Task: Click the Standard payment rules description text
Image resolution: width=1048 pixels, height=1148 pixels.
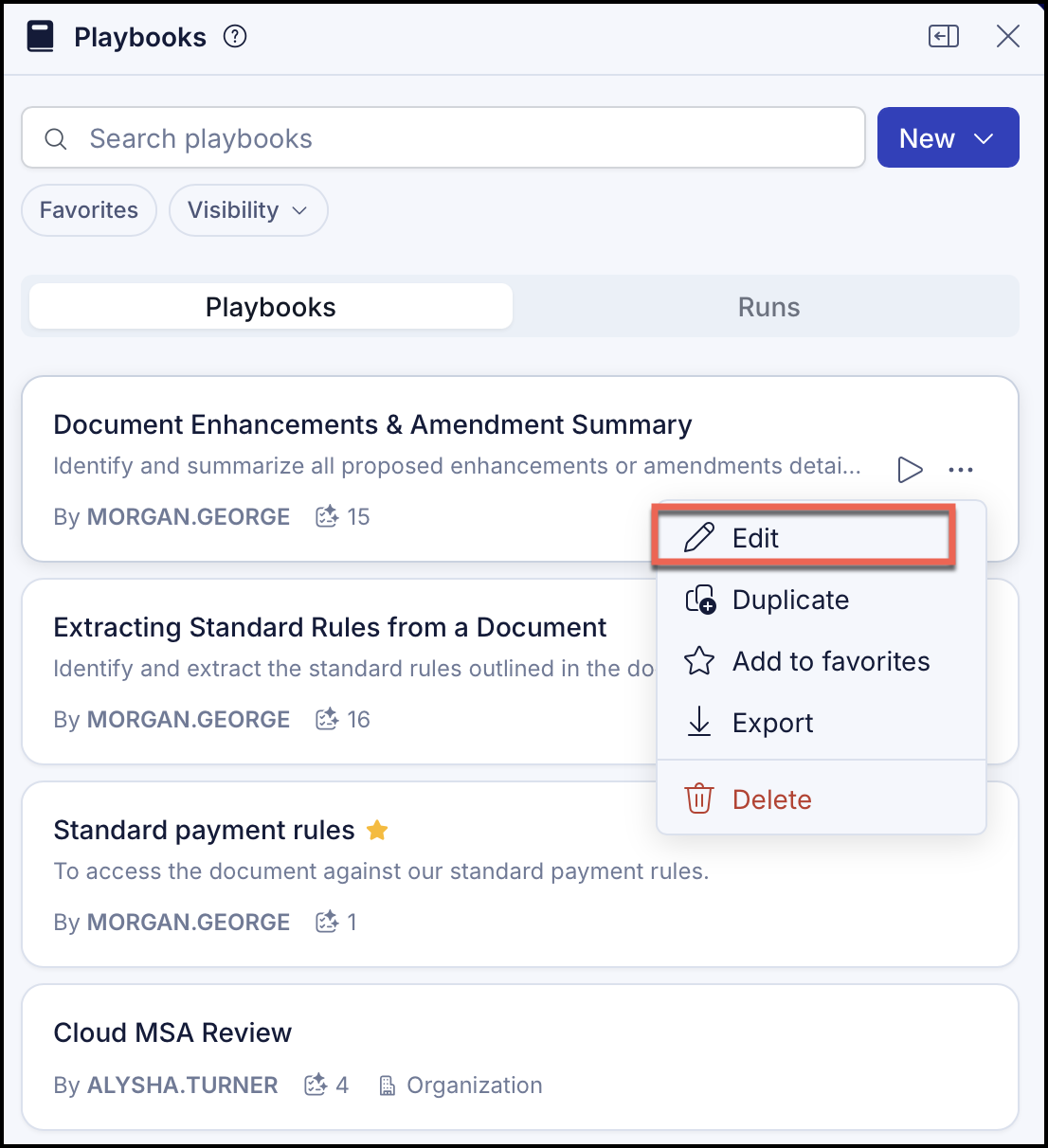Action: coord(381,871)
